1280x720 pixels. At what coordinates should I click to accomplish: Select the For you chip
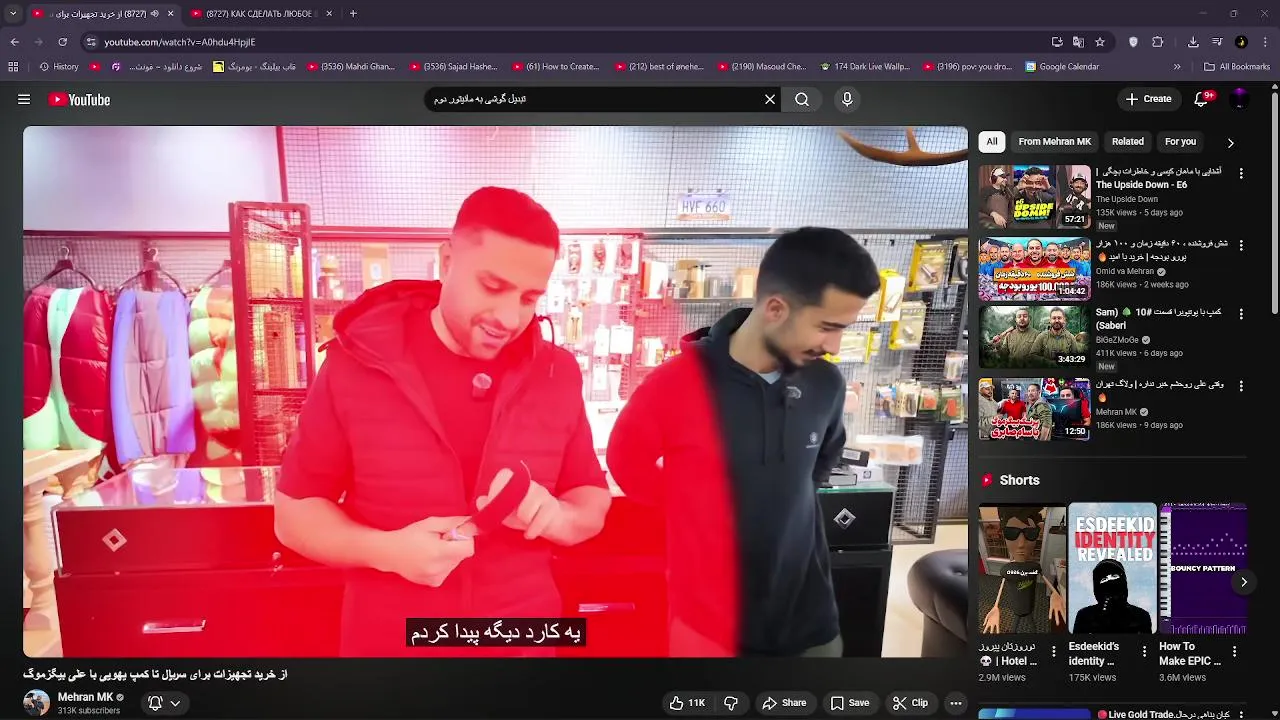pyautogui.click(x=1180, y=142)
